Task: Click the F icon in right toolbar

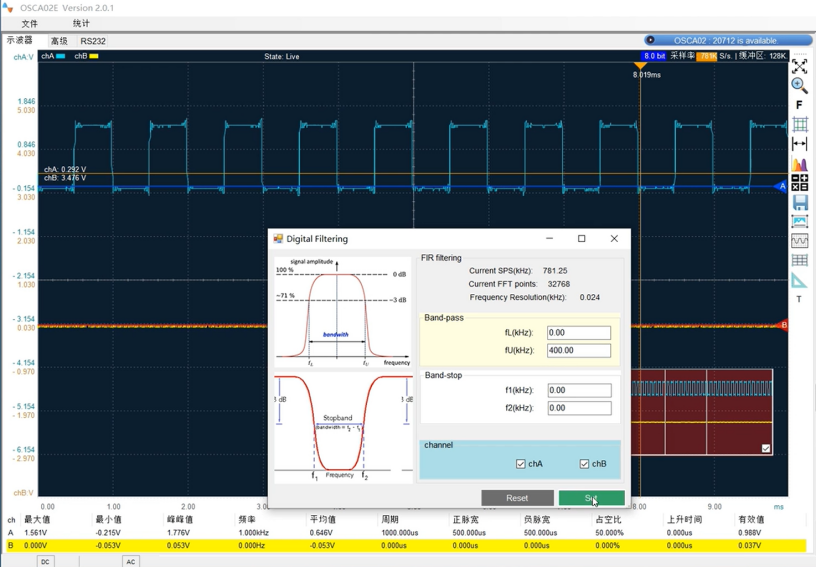Action: pyautogui.click(x=799, y=105)
